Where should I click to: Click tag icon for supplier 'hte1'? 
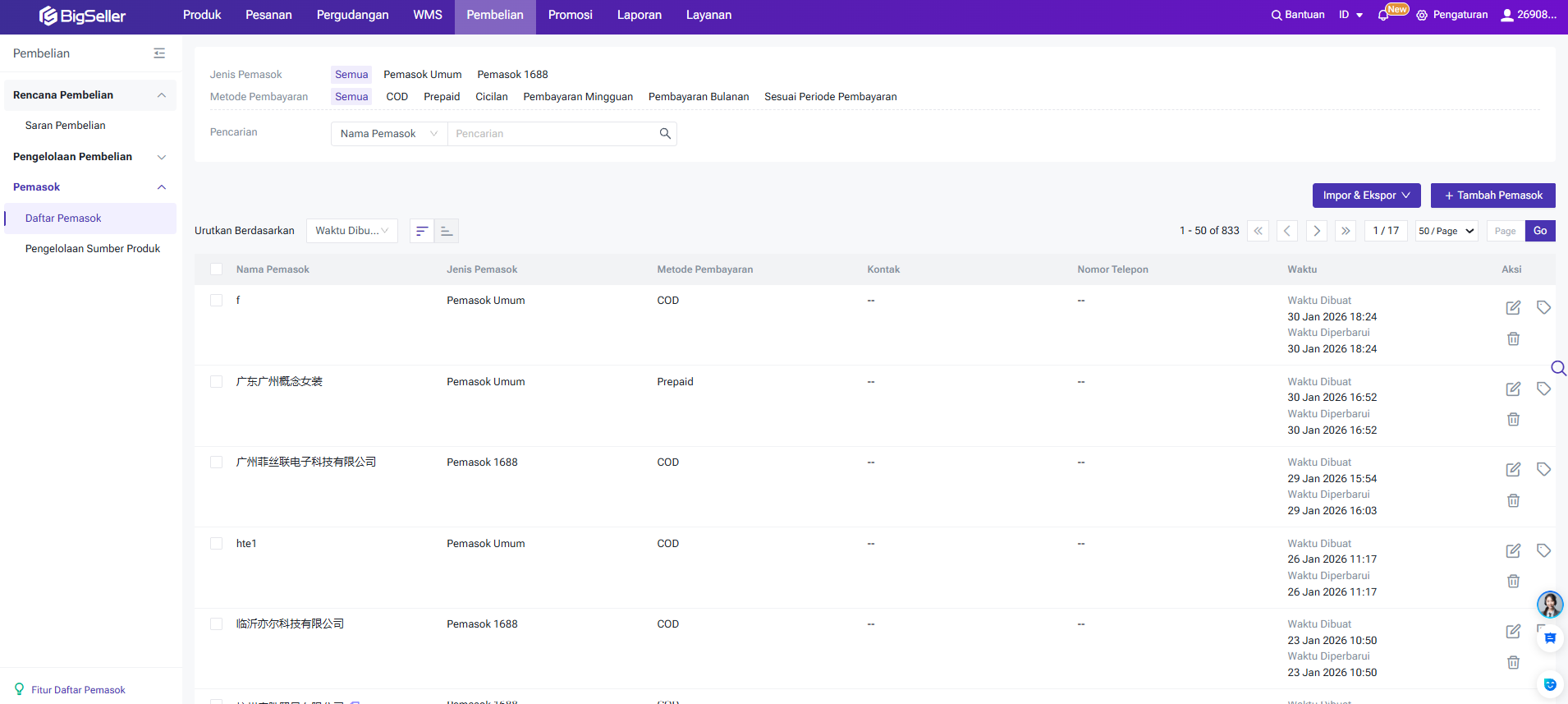(1543, 550)
